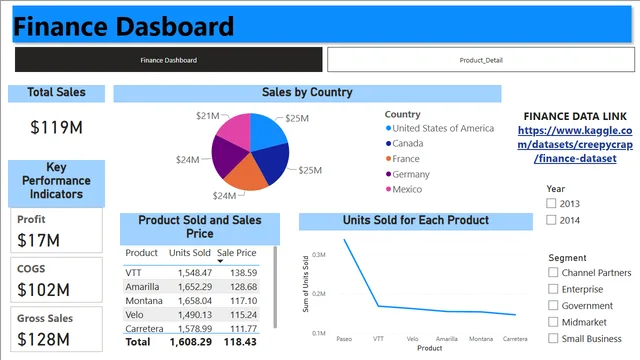Select France legend color dot

pyautogui.click(x=389, y=158)
